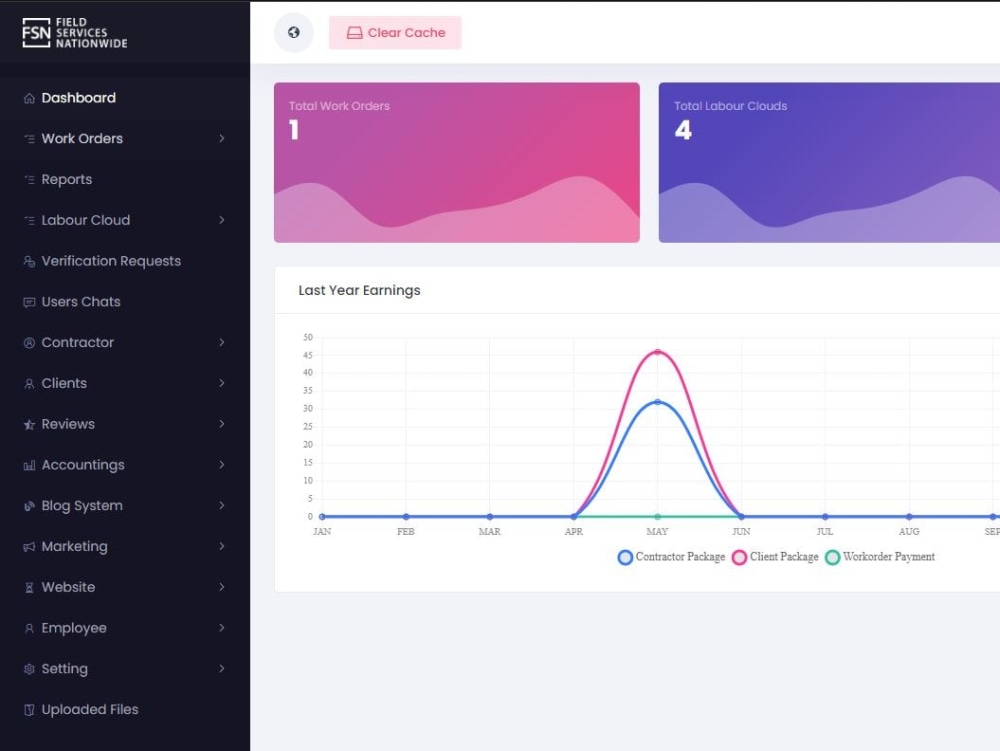The image size is (1000, 751).
Task: Expand the Setting submenu chevron
Action: point(221,669)
